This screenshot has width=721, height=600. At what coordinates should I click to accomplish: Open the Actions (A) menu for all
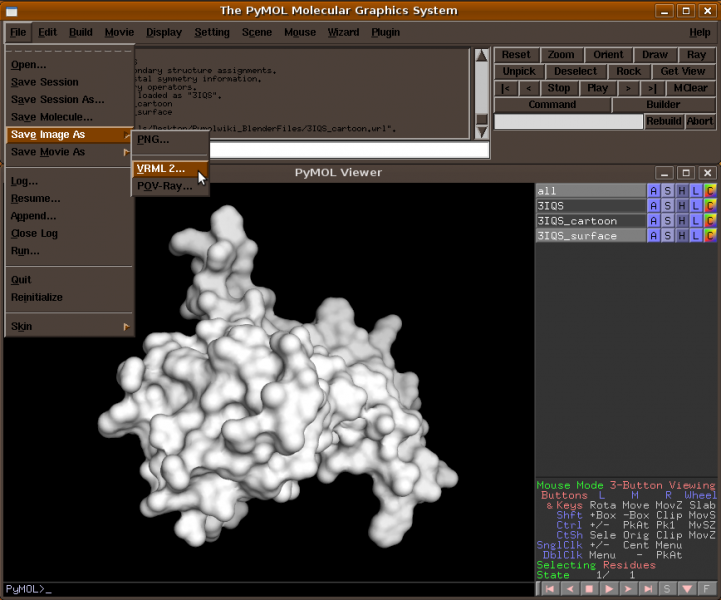click(654, 191)
